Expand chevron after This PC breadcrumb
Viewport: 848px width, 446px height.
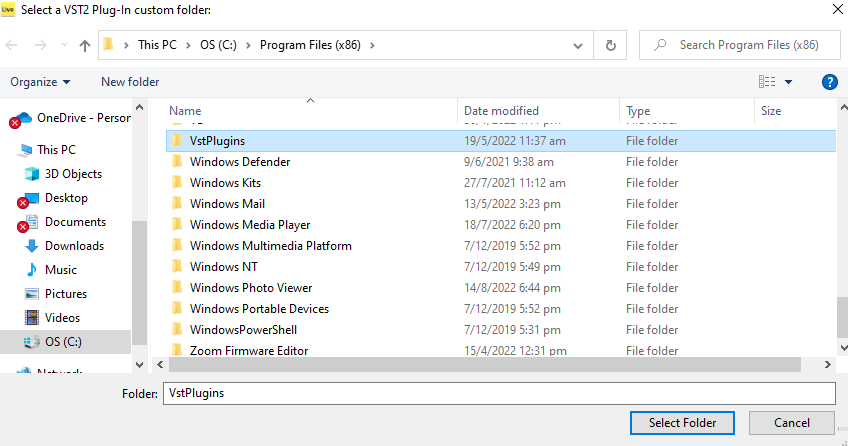[x=188, y=45]
